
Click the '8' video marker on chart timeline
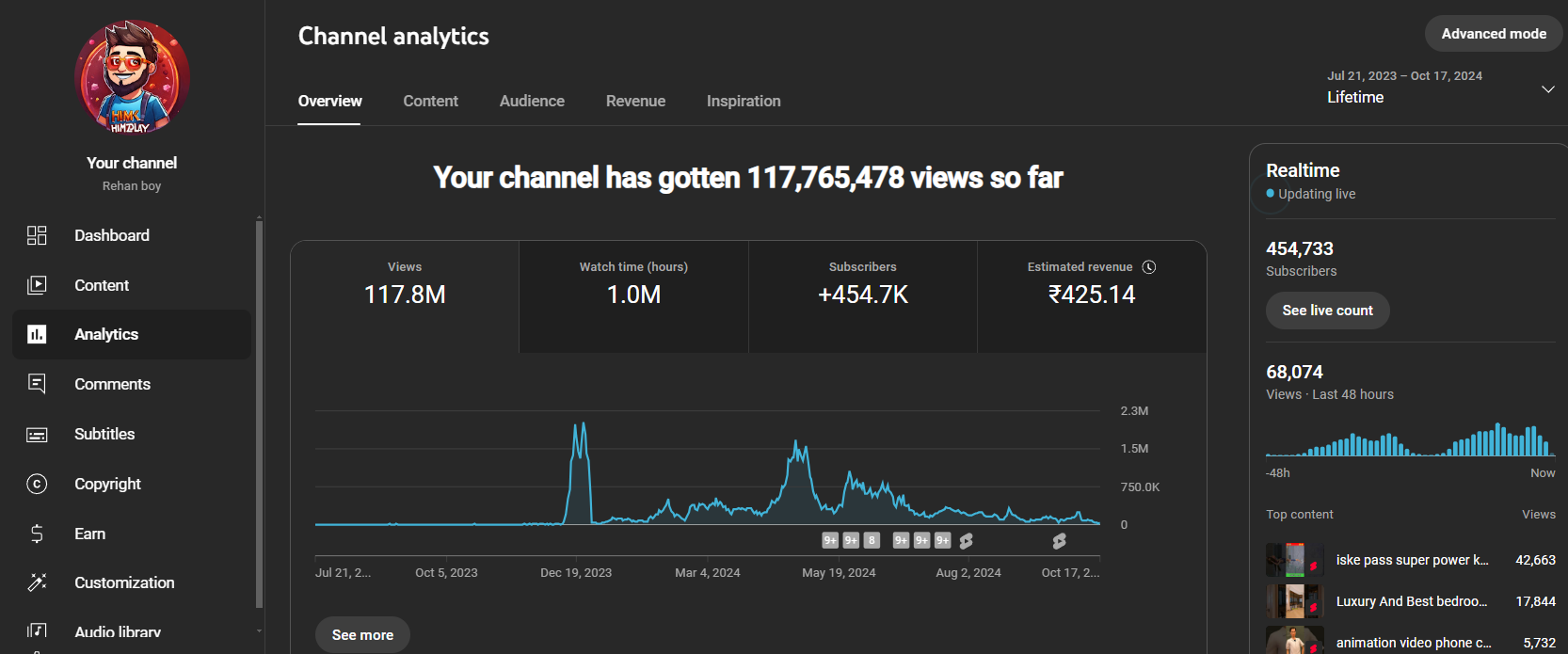872,540
